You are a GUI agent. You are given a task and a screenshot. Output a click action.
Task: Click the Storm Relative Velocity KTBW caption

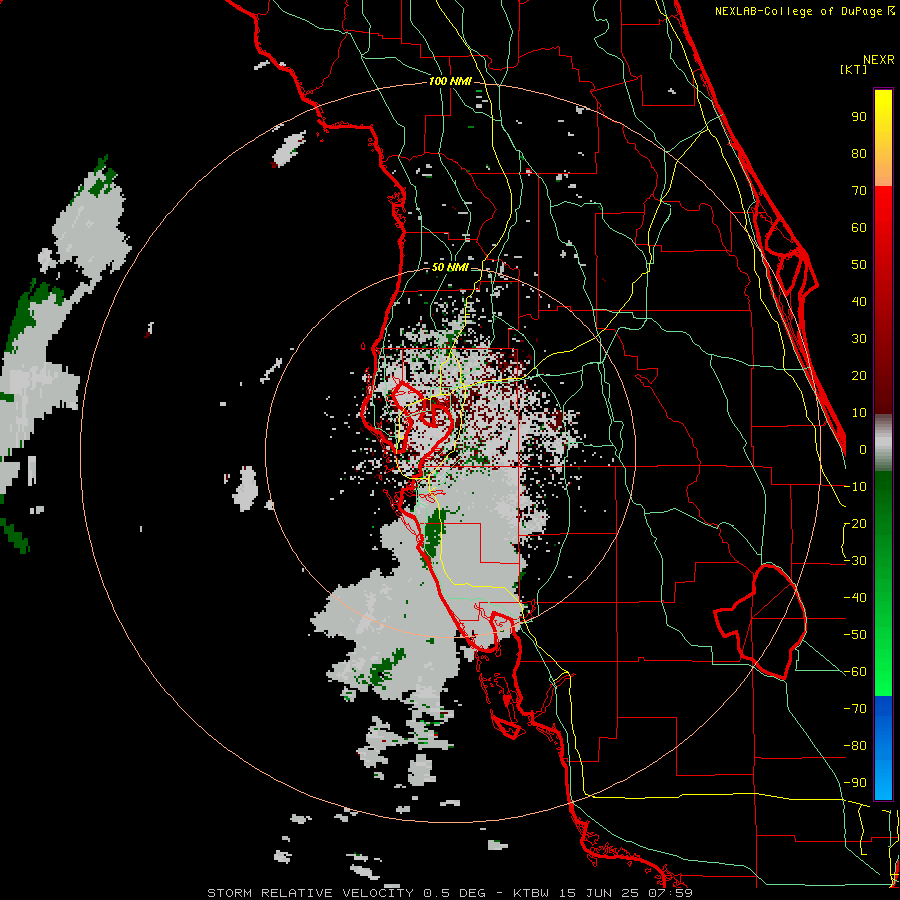coord(450,893)
